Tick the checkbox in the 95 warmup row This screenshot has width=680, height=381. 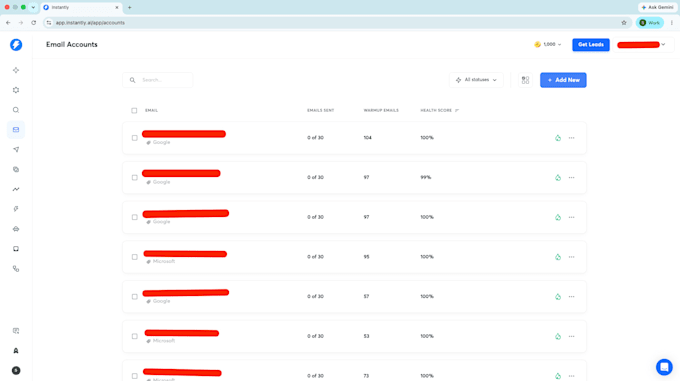(134, 257)
